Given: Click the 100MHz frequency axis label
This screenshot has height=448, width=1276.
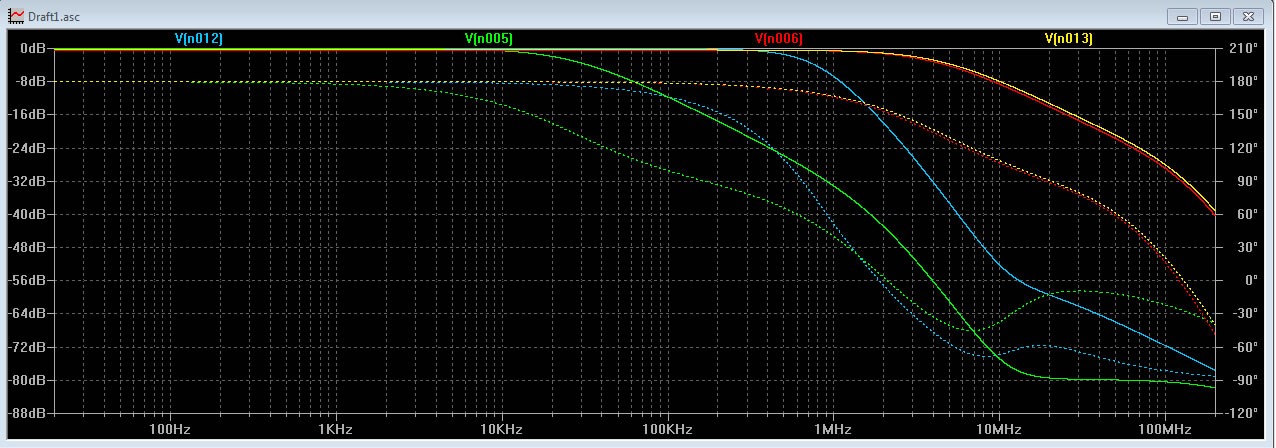Looking at the screenshot, I should (1165, 430).
